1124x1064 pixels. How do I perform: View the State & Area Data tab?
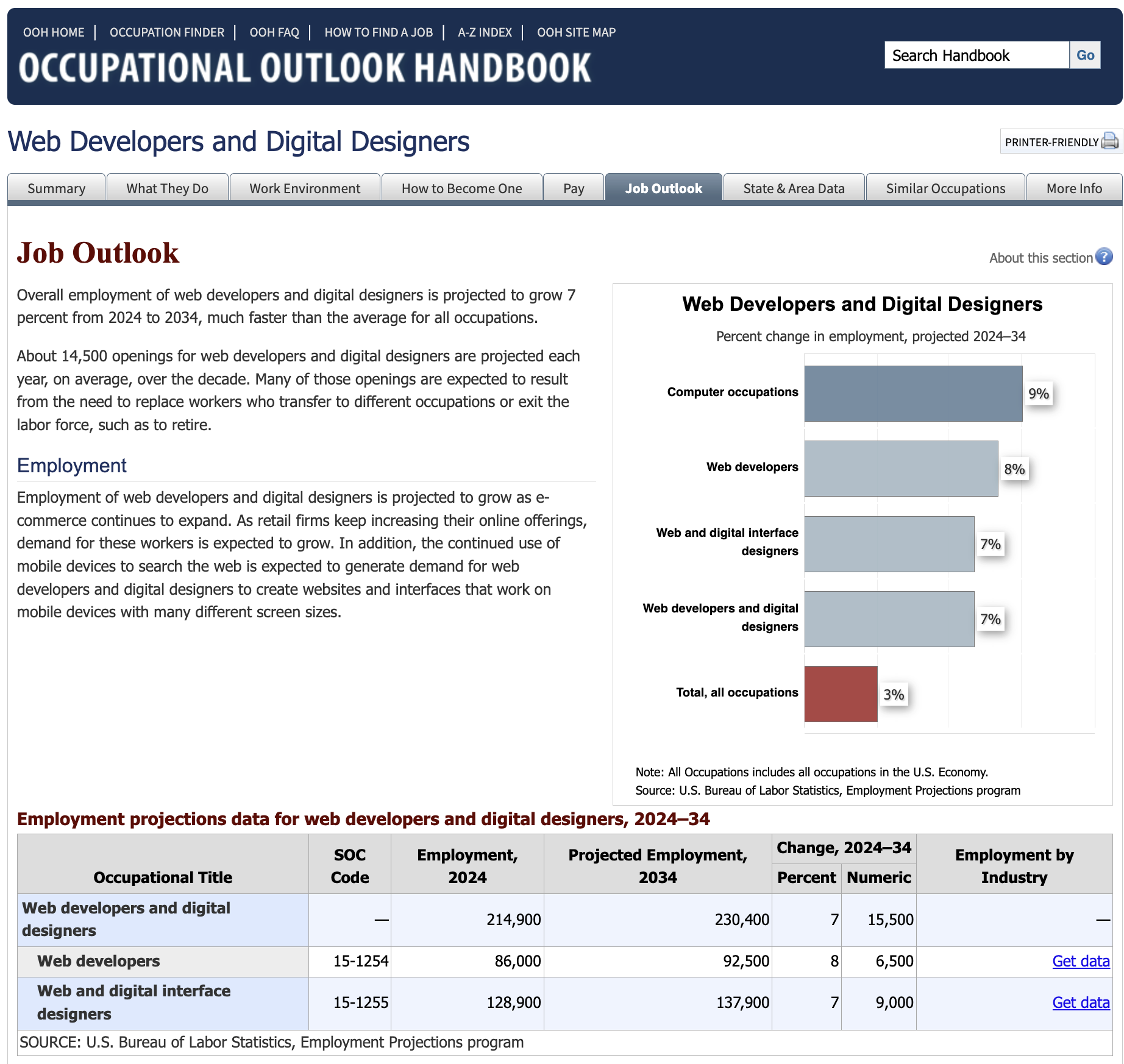tap(794, 188)
